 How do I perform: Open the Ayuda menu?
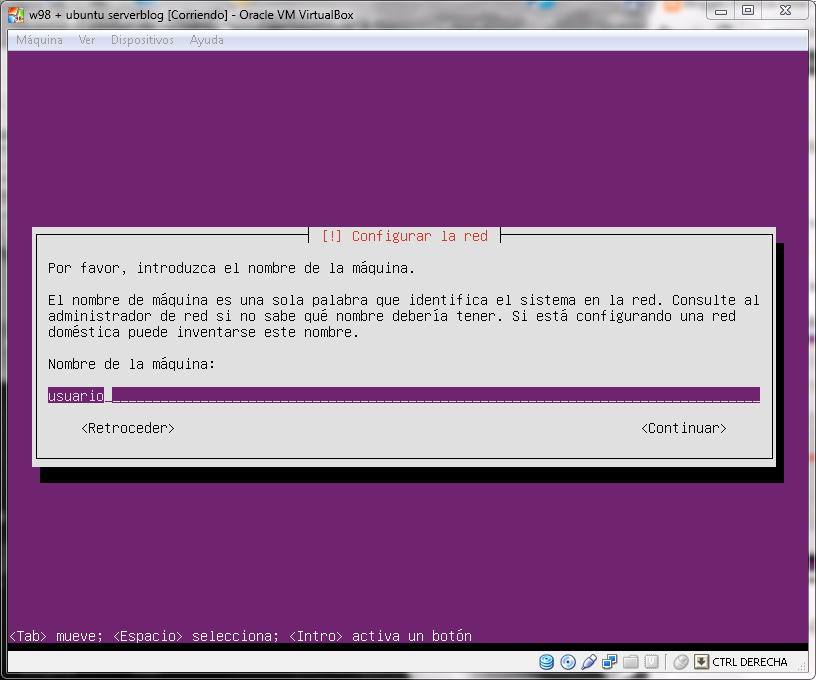(x=207, y=40)
